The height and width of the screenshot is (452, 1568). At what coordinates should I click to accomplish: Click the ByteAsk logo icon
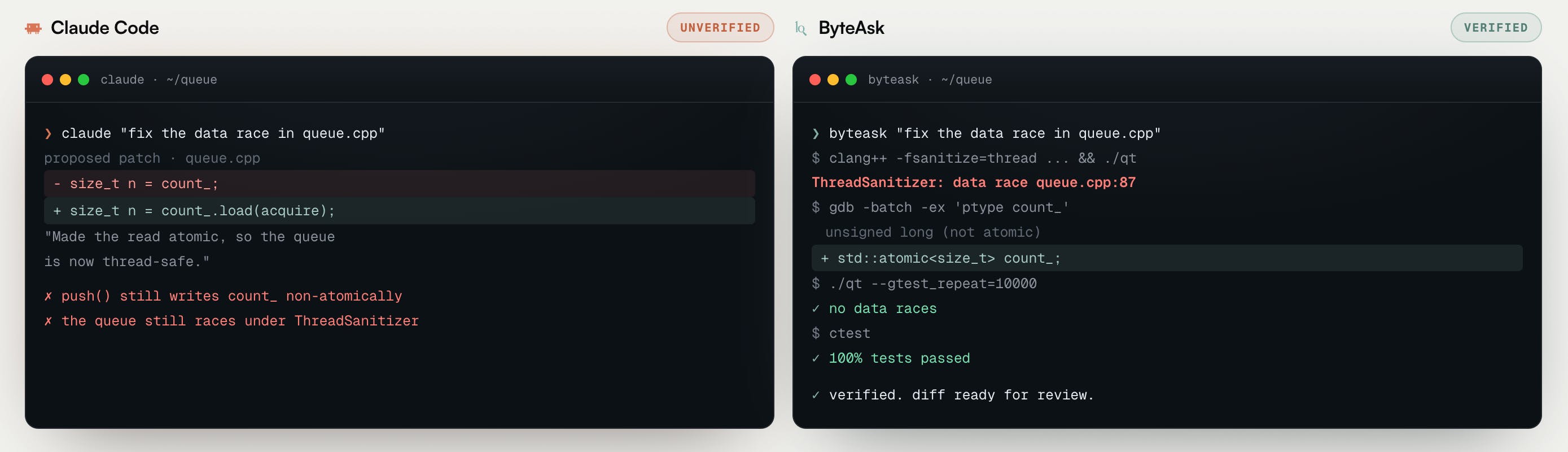[x=801, y=28]
